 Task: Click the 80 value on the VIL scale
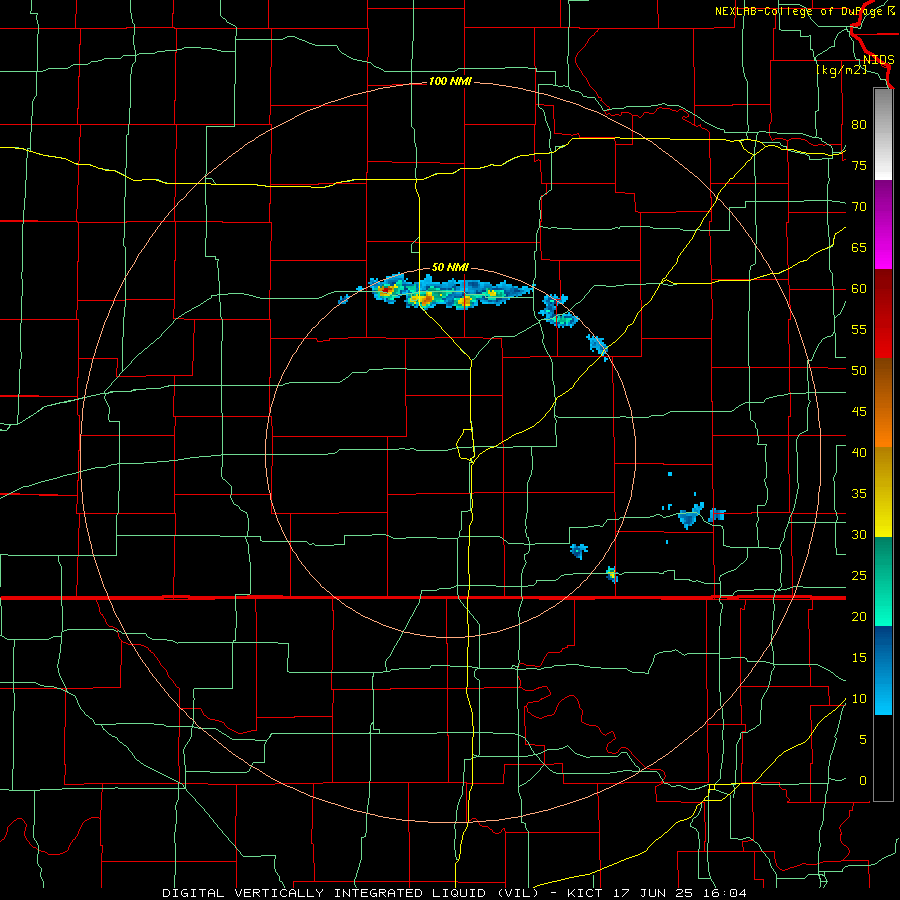click(859, 125)
